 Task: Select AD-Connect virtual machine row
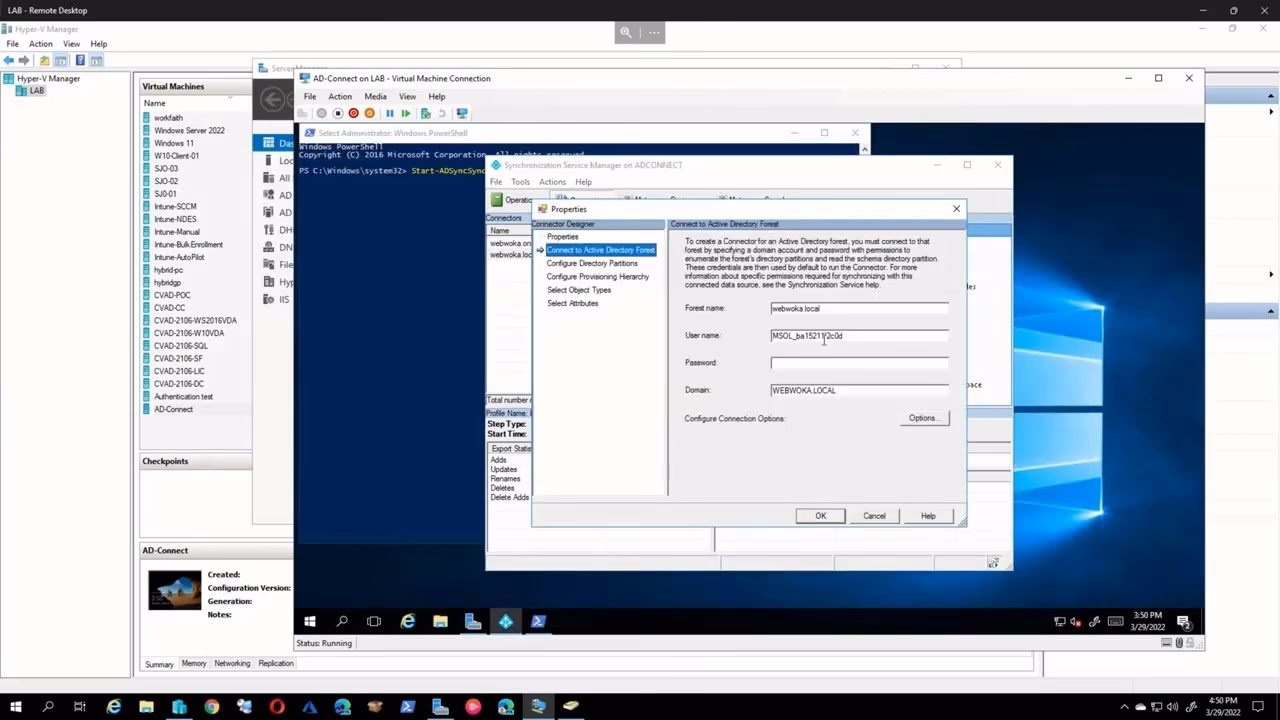pos(173,409)
